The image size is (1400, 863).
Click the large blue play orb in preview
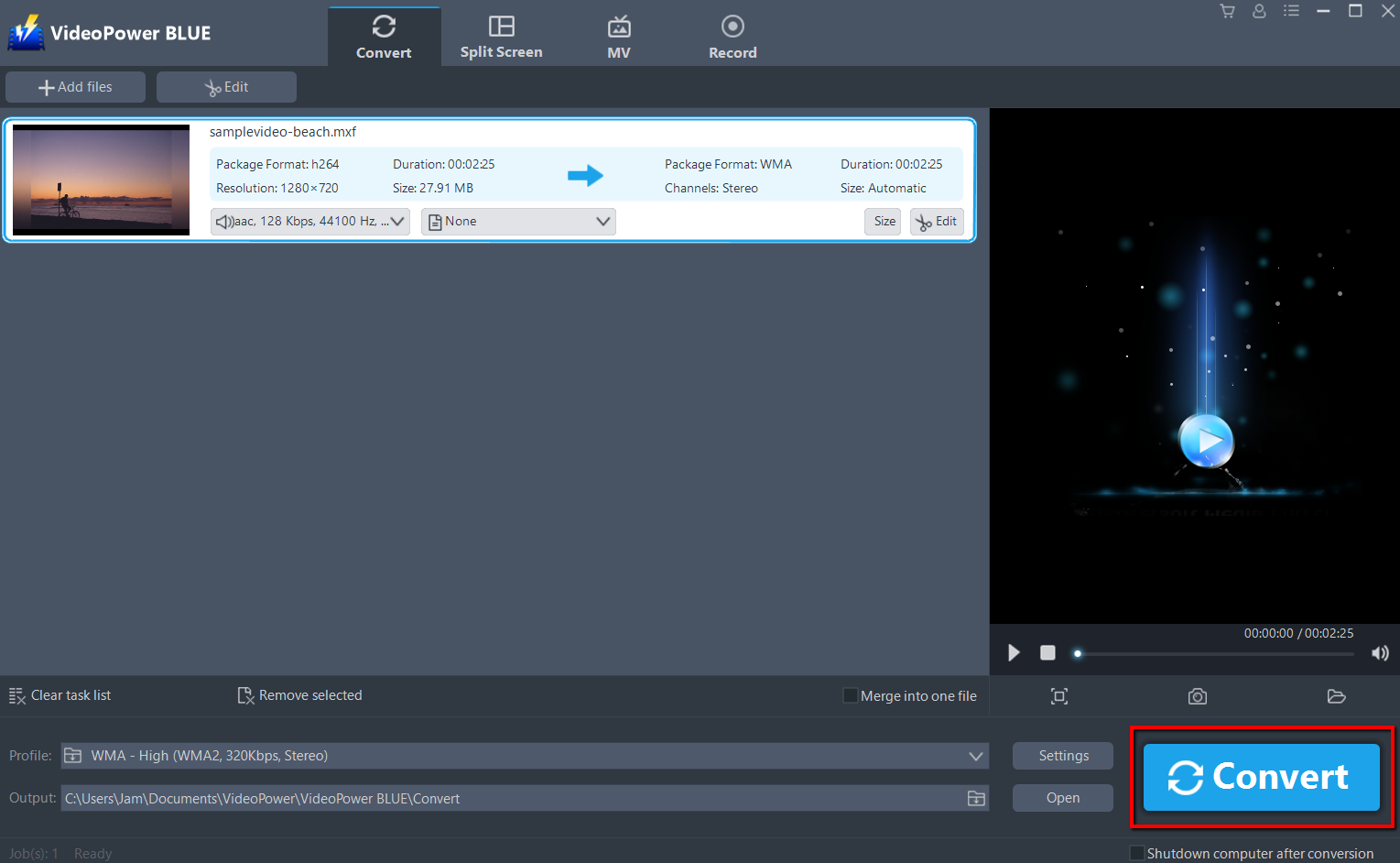pyautogui.click(x=1206, y=441)
